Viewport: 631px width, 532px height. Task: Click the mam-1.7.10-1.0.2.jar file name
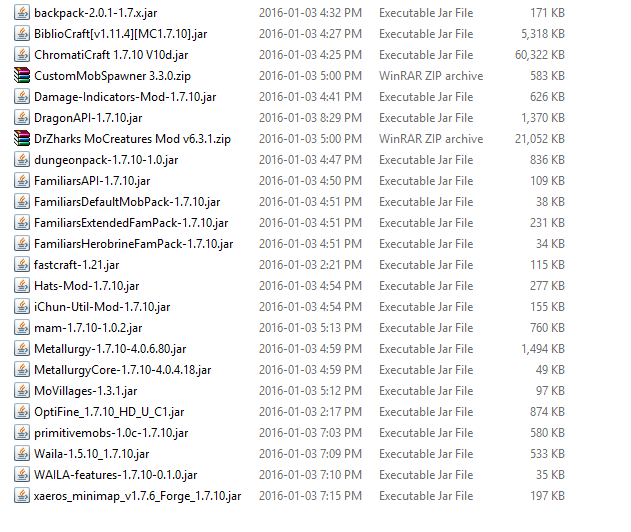88,328
